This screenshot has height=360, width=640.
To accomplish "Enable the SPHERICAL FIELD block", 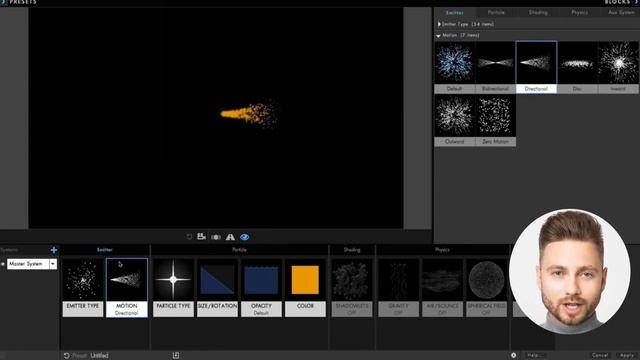I will click(487, 287).
